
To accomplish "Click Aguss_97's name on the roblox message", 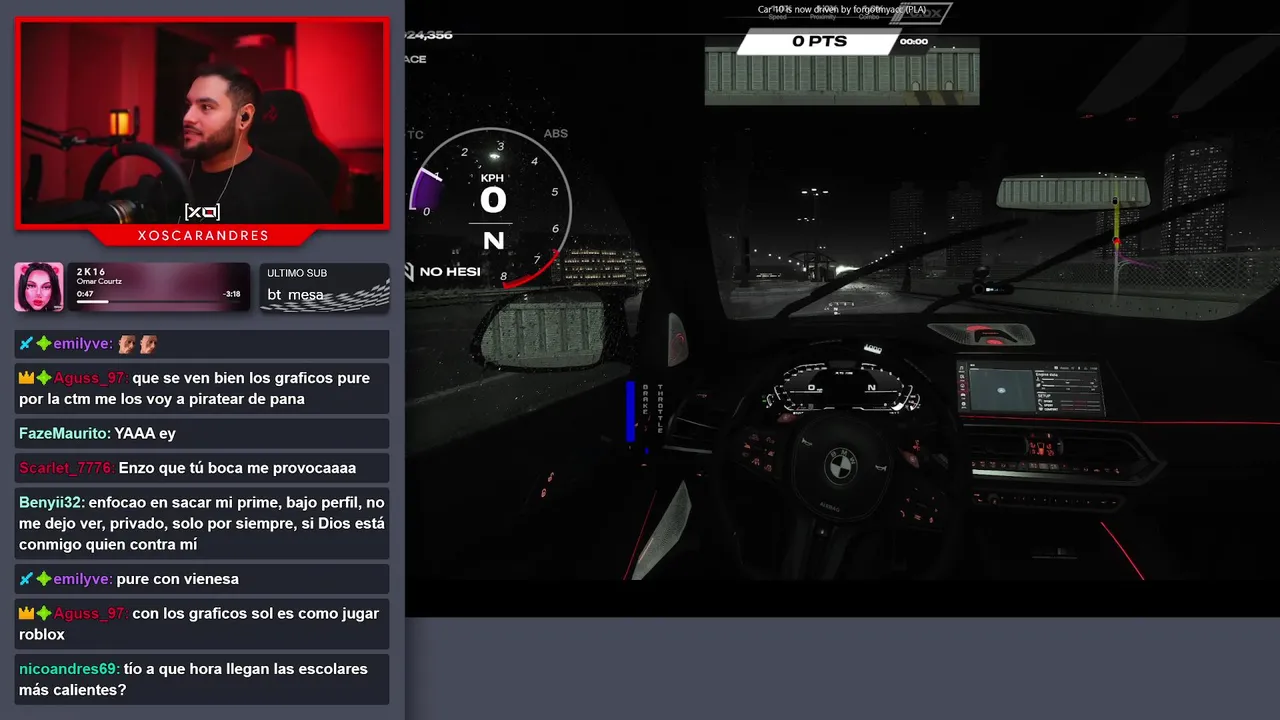I will tap(91, 613).
